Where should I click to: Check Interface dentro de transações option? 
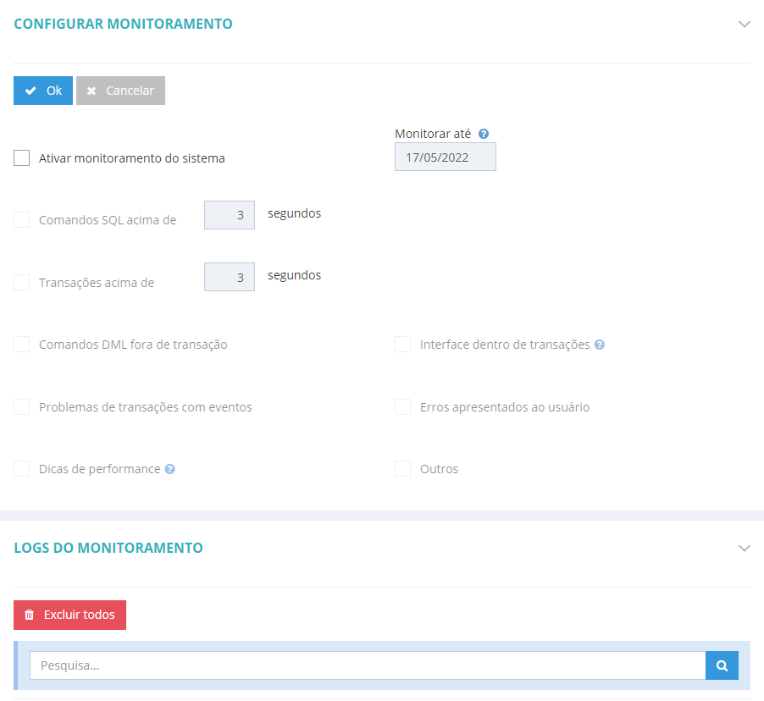[403, 344]
